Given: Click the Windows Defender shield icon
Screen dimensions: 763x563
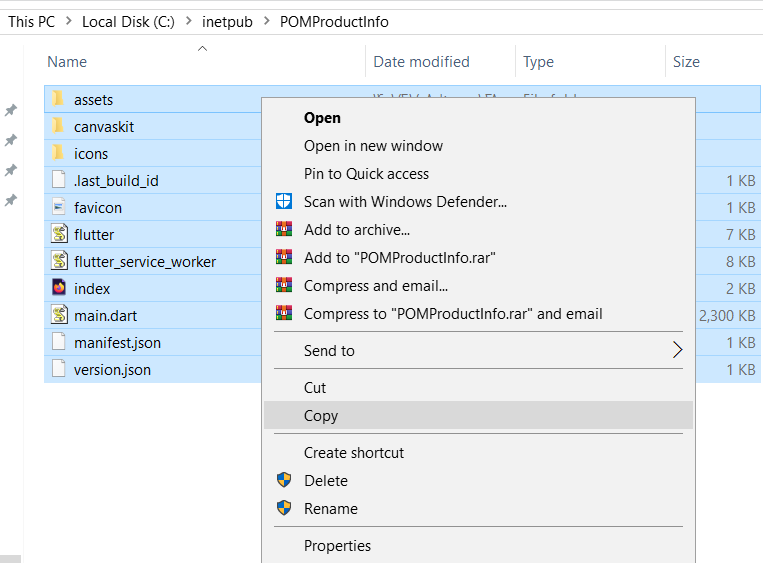Looking at the screenshot, I should pos(284,201).
